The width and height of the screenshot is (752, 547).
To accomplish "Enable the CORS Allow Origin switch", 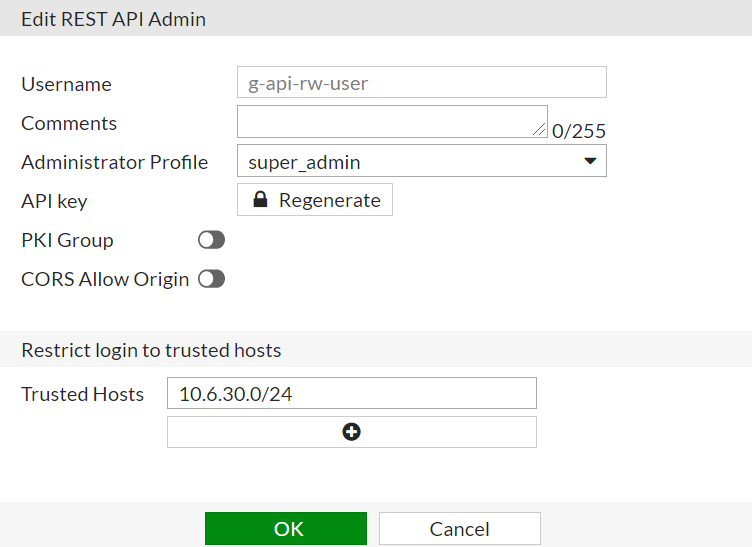I will pos(212,279).
